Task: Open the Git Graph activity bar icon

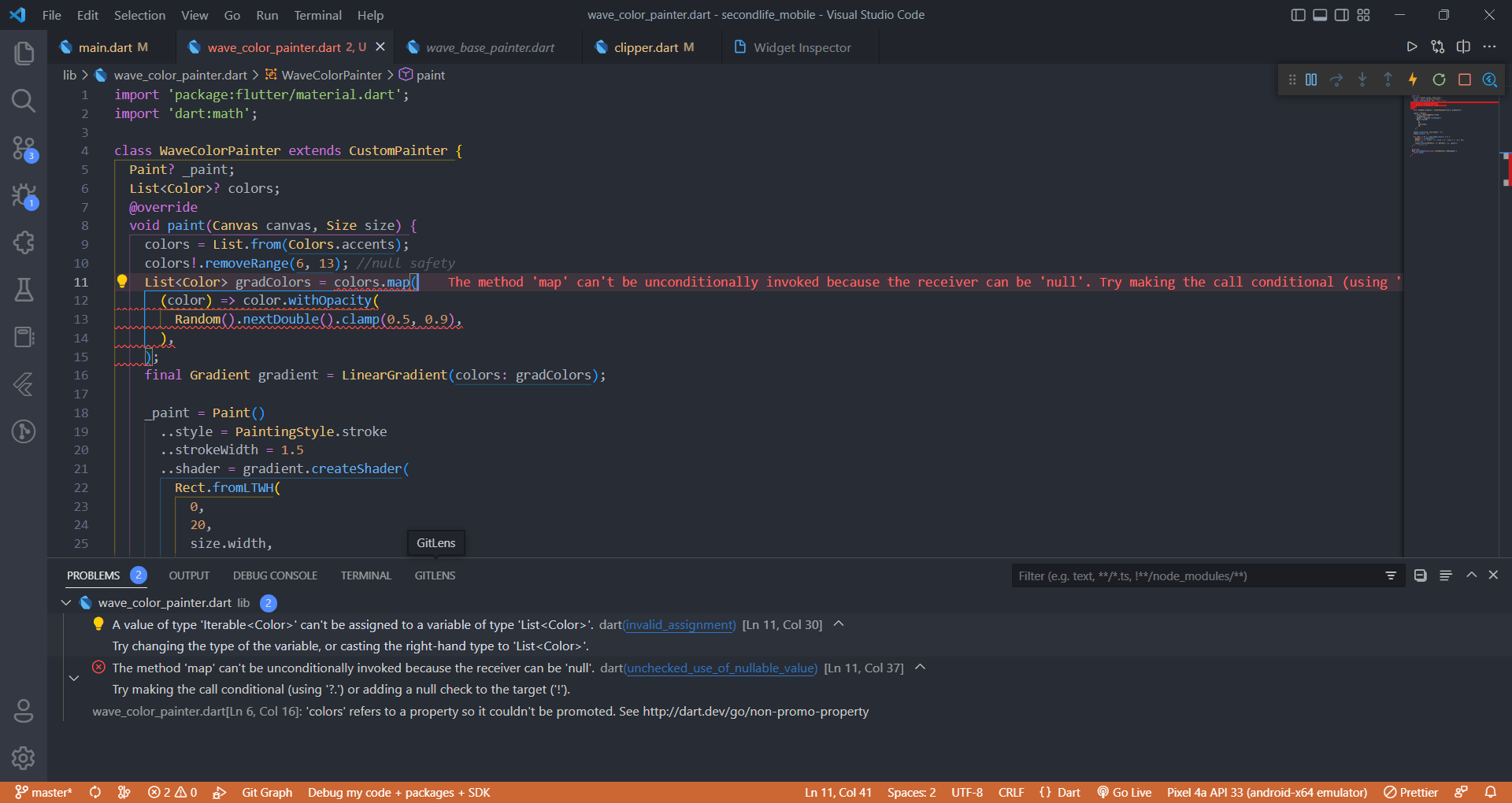Action: tap(24, 431)
